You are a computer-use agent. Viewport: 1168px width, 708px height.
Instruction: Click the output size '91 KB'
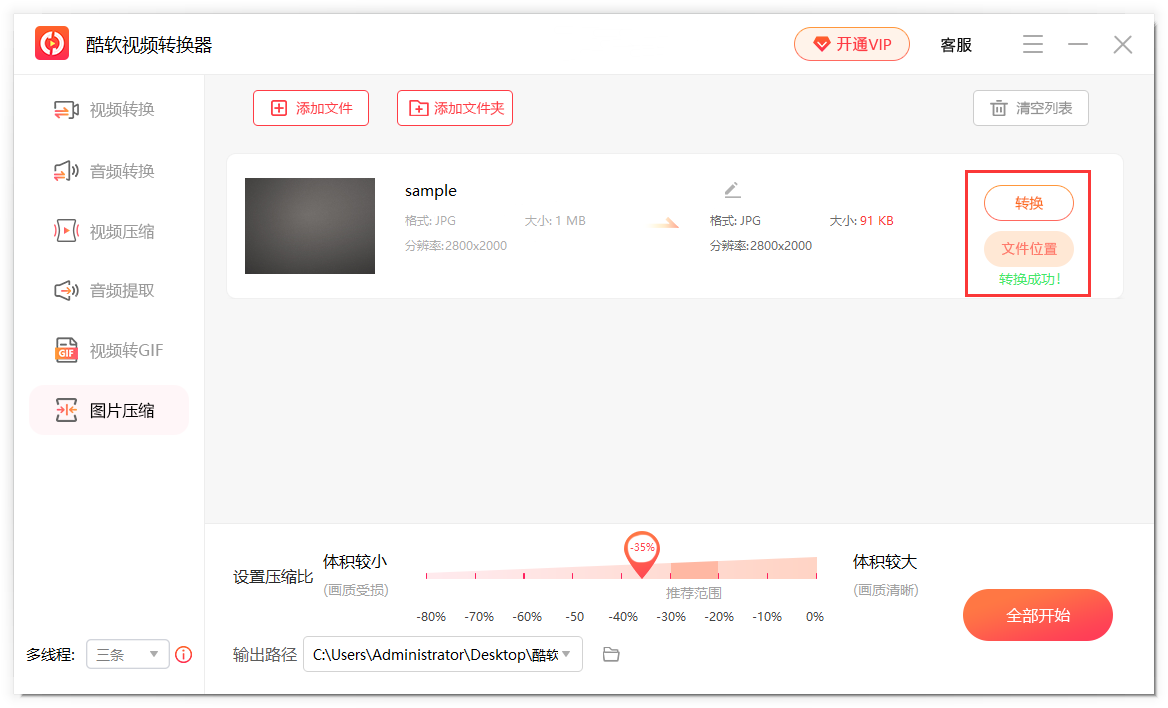pos(877,221)
